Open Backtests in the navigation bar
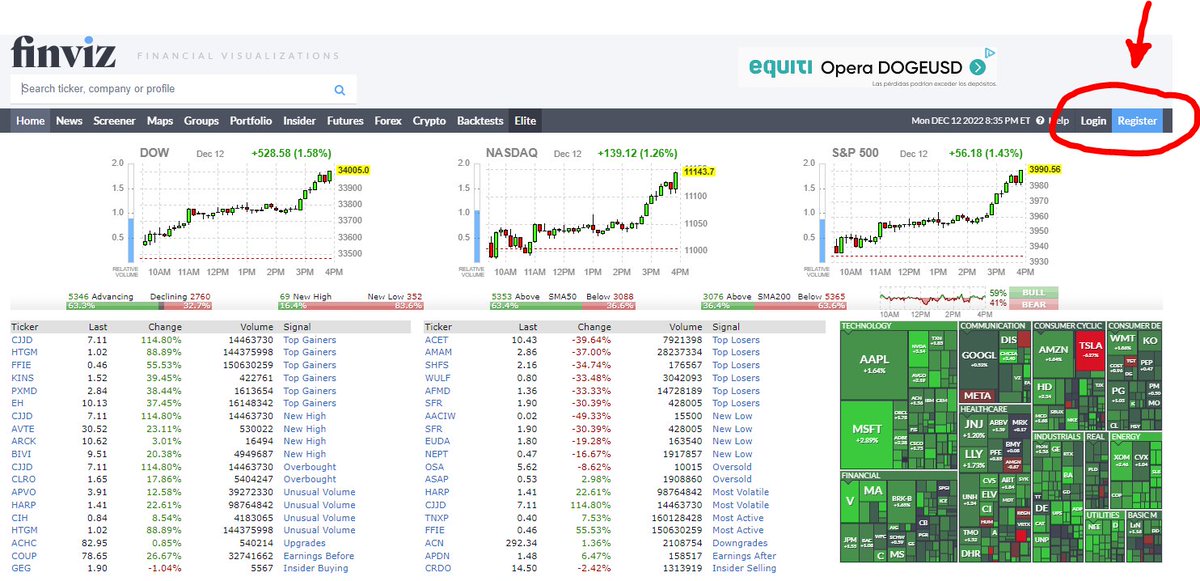1200x581 pixels. 480,121
